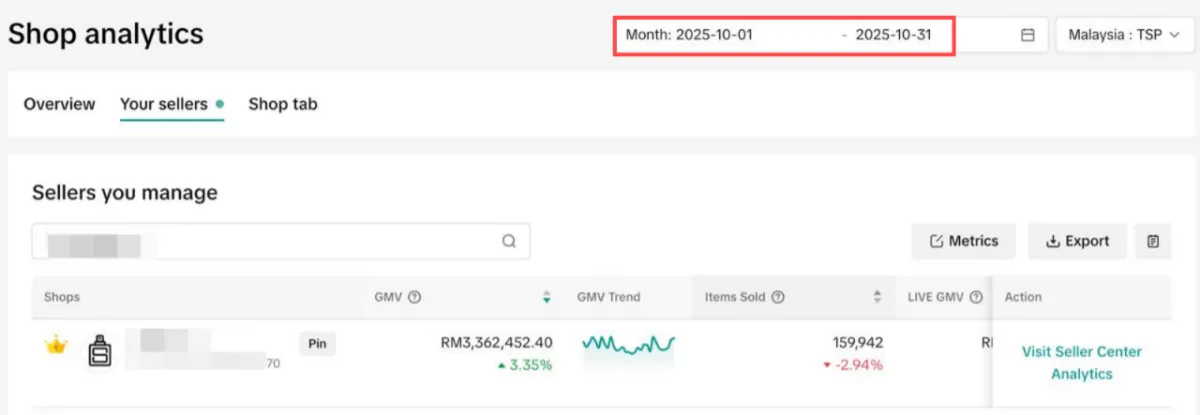
Task: Sort the table by GMV arrows
Action: click(x=546, y=297)
